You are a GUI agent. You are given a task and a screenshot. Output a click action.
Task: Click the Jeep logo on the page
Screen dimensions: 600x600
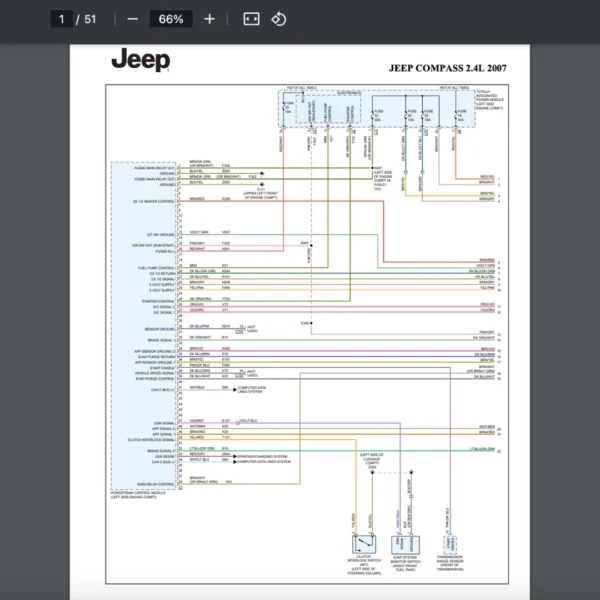click(x=140, y=60)
